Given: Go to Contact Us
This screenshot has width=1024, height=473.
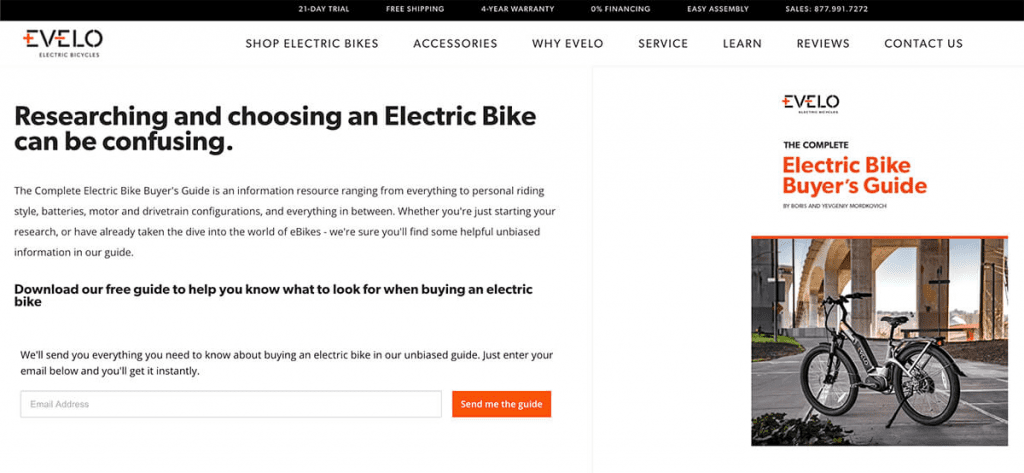Looking at the screenshot, I should (923, 44).
